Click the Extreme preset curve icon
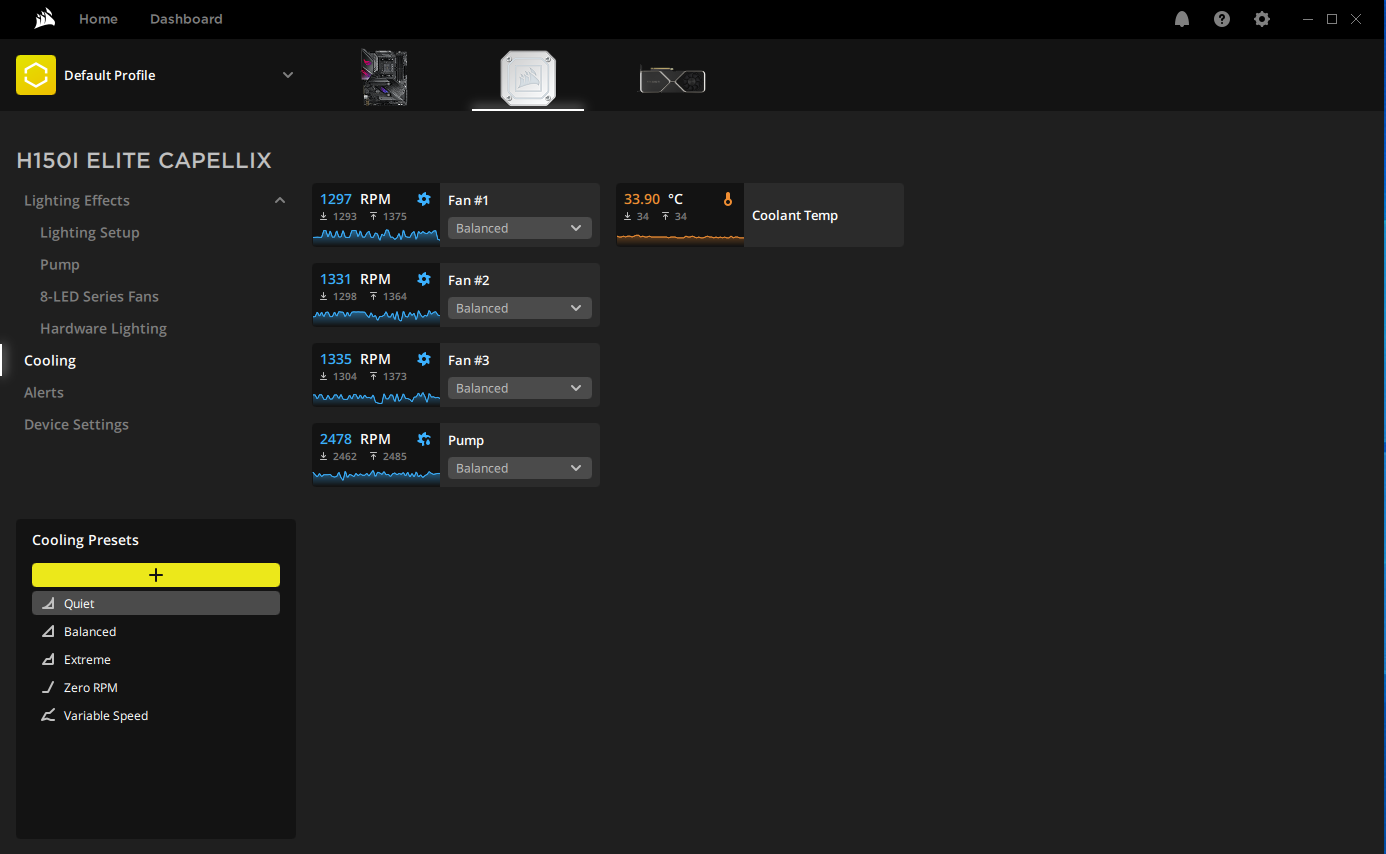The width and height of the screenshot is (1386, 854). (x=48, y=660)
